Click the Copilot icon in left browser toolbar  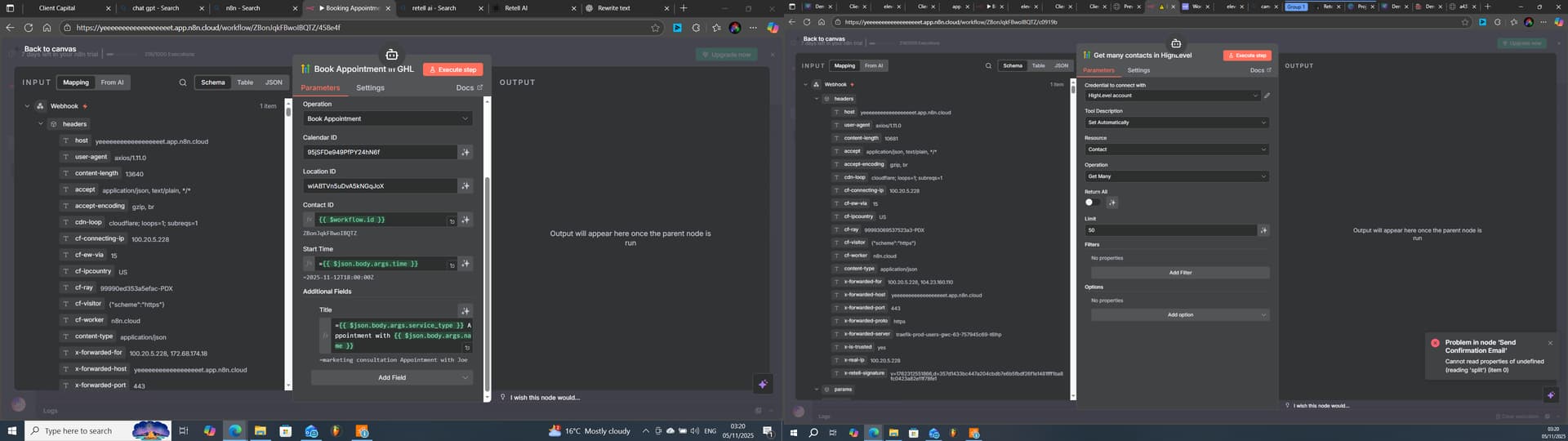772,28
